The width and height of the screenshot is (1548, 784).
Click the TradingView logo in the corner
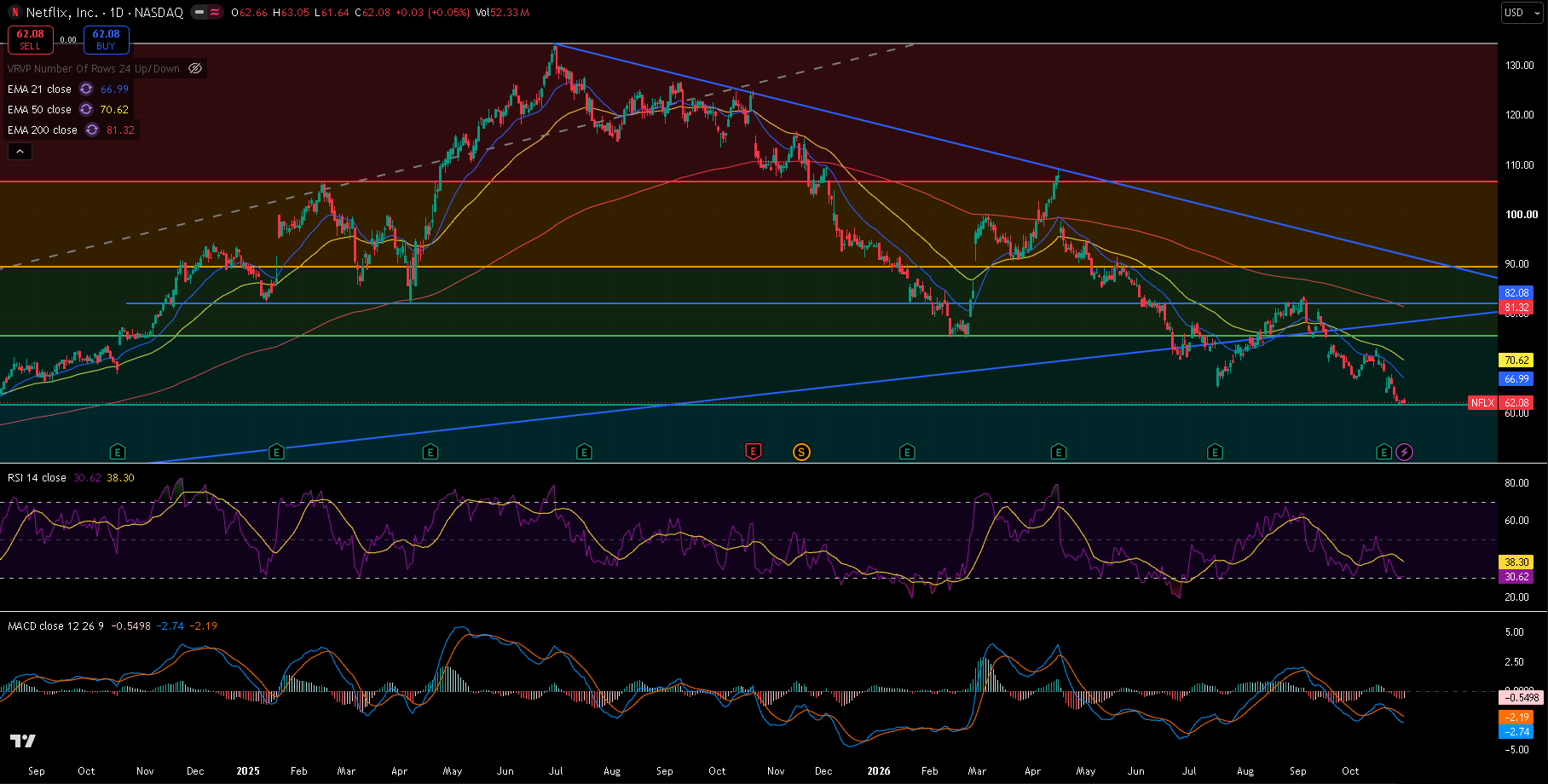pyautogui.click(x=23, y=741)
